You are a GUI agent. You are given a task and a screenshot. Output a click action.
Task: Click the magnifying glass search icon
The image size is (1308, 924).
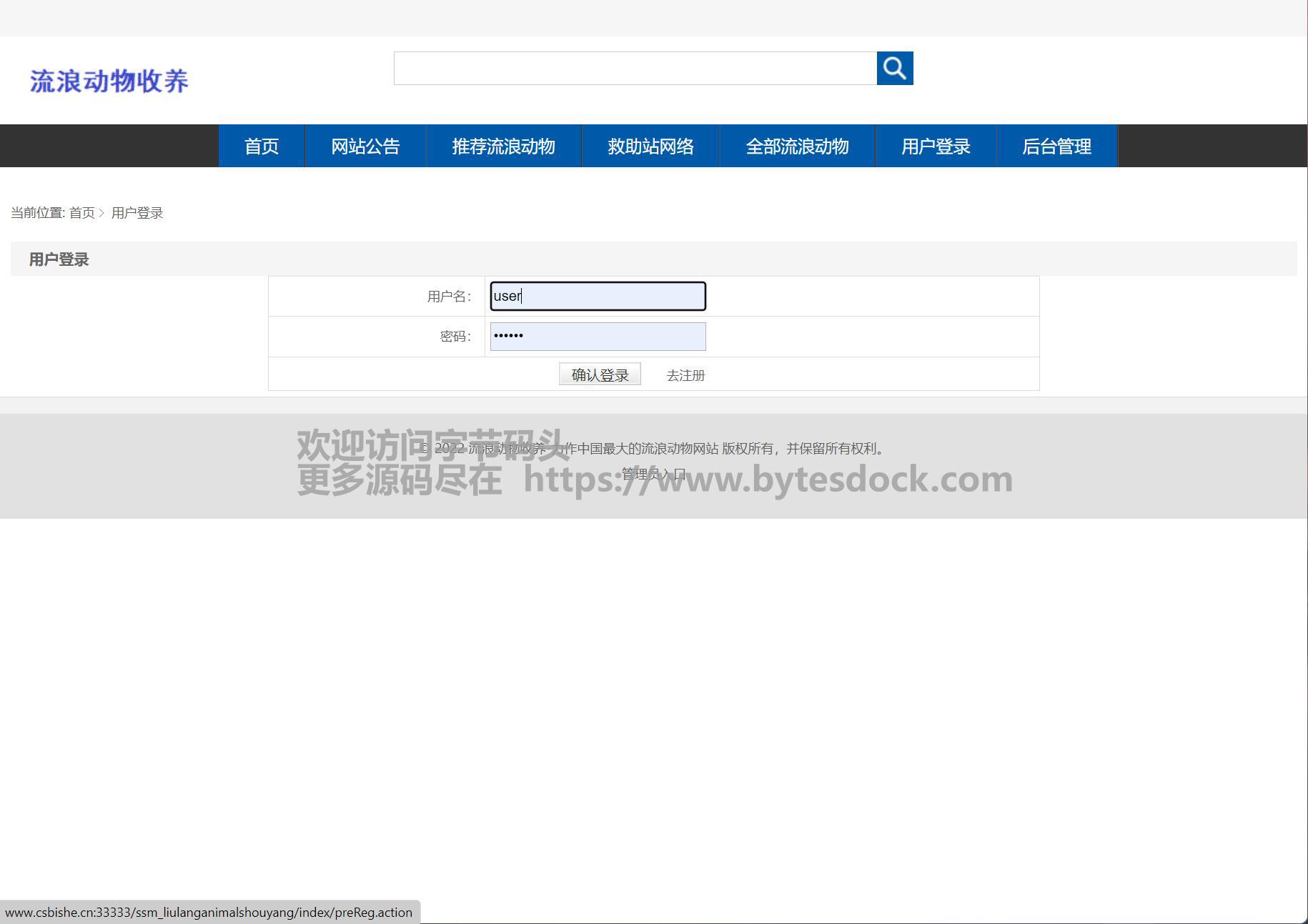coord(894,69)
